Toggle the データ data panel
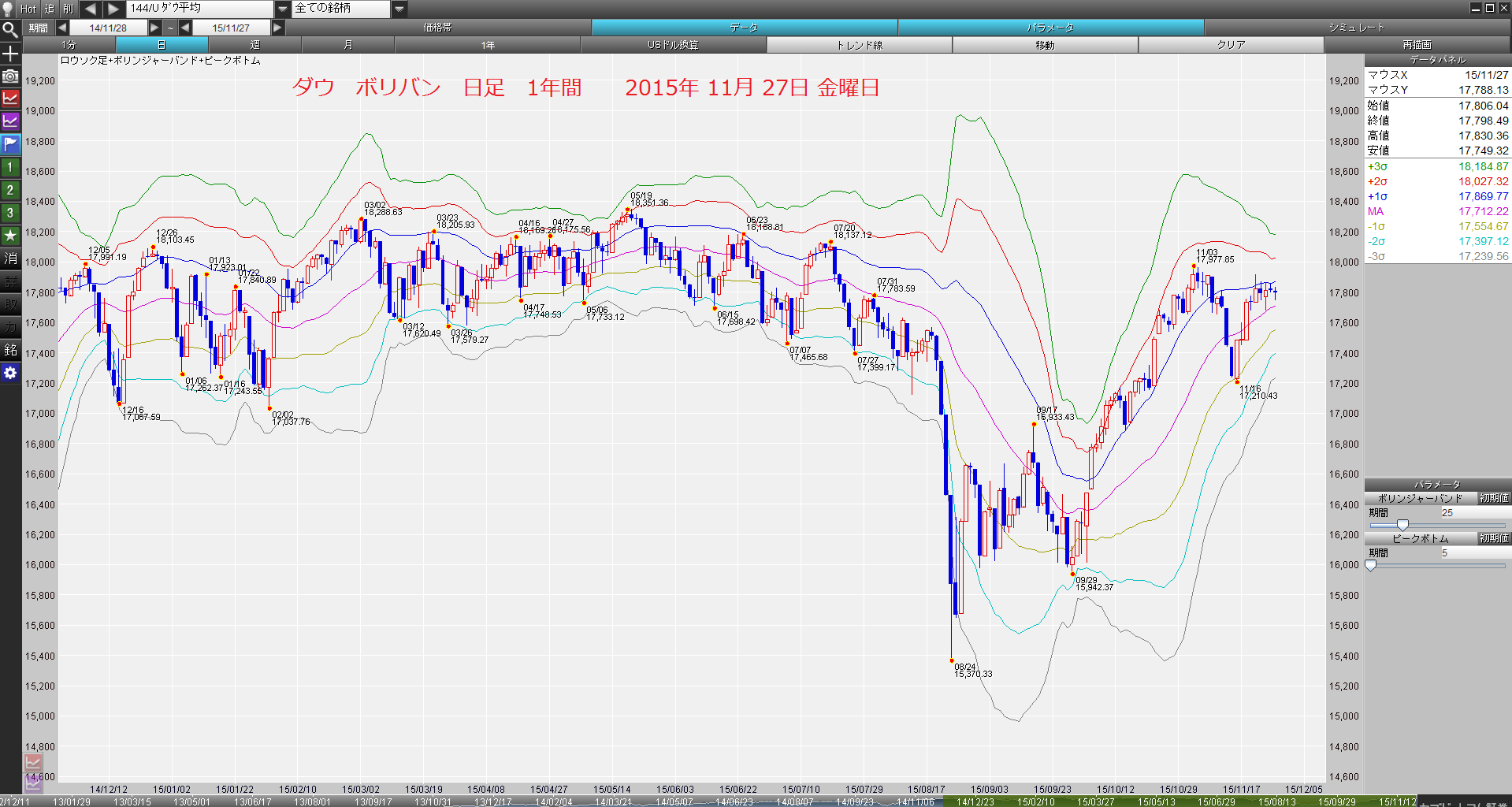Image resolution: width=1512 pixels, height=807 pixels. coord(744,28)
